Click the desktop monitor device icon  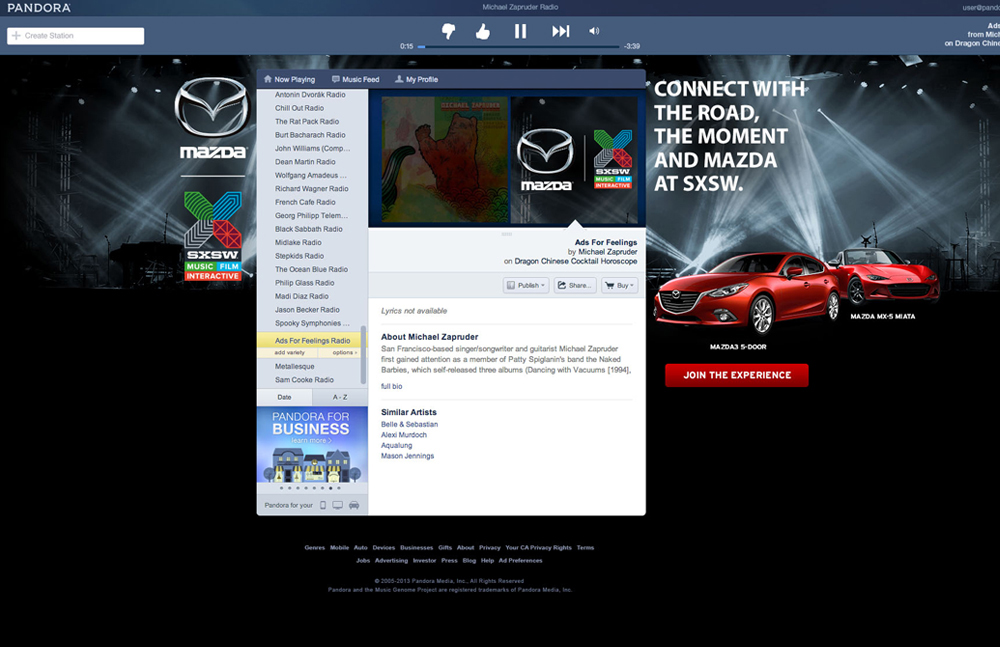pos(337,505)
